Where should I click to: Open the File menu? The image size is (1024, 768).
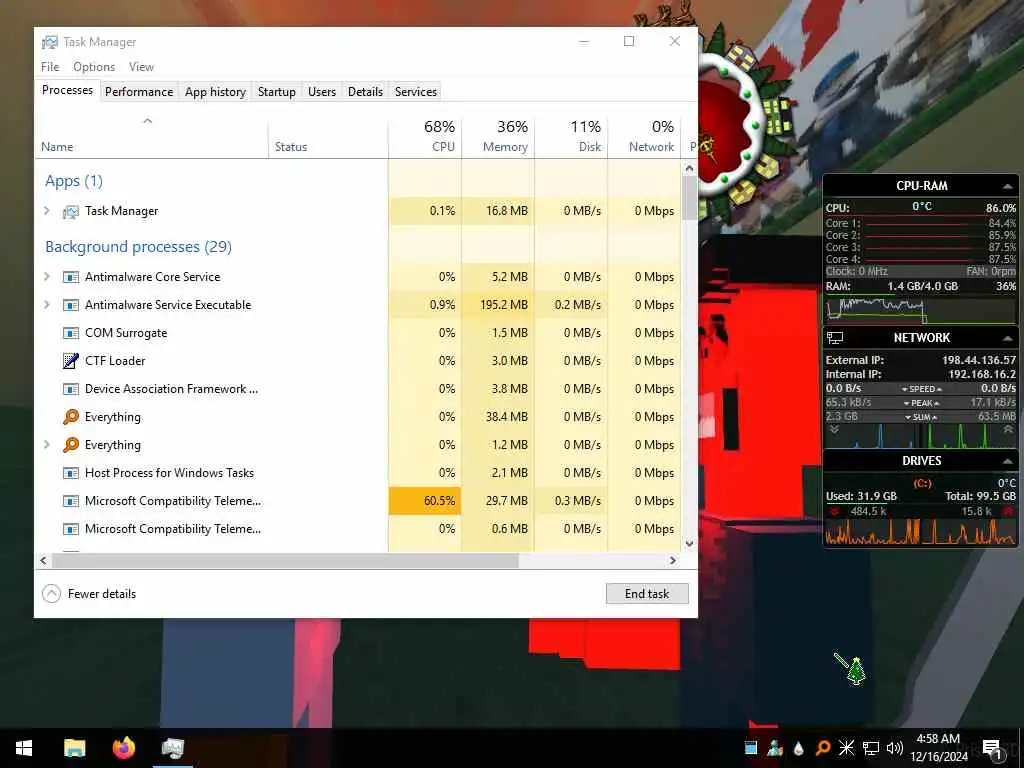50,67
